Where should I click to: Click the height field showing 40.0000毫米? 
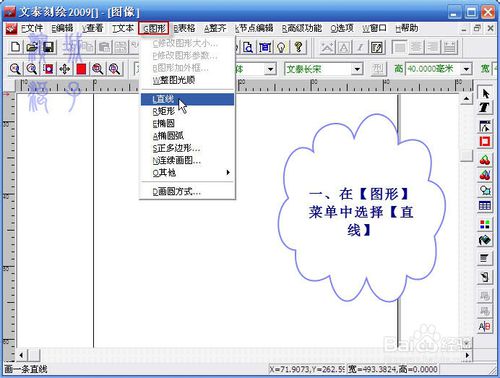click(x=434, y=69)
